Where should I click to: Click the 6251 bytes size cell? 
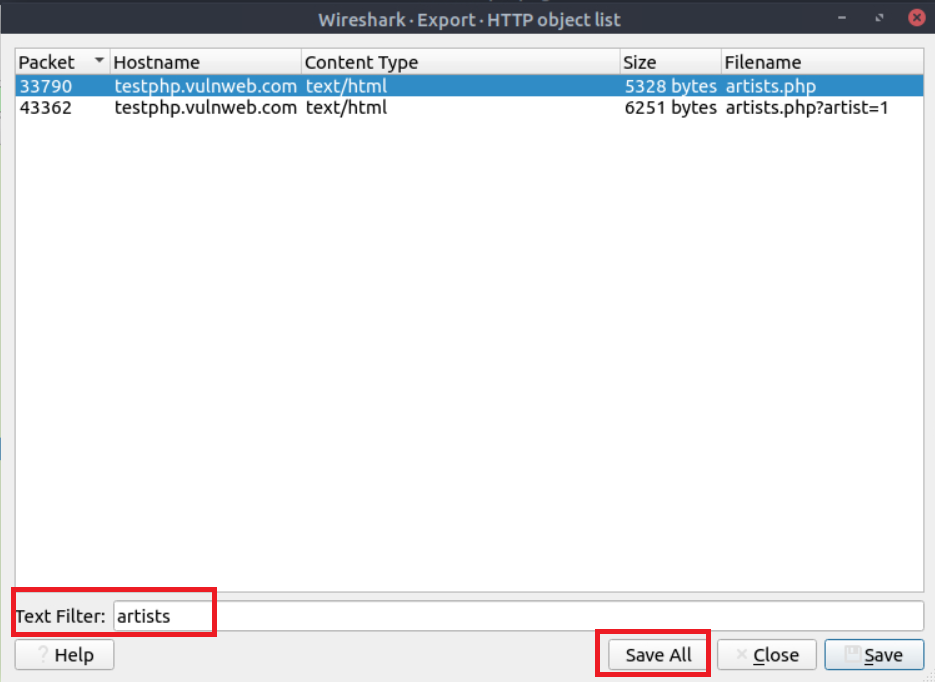coord(670,107)
